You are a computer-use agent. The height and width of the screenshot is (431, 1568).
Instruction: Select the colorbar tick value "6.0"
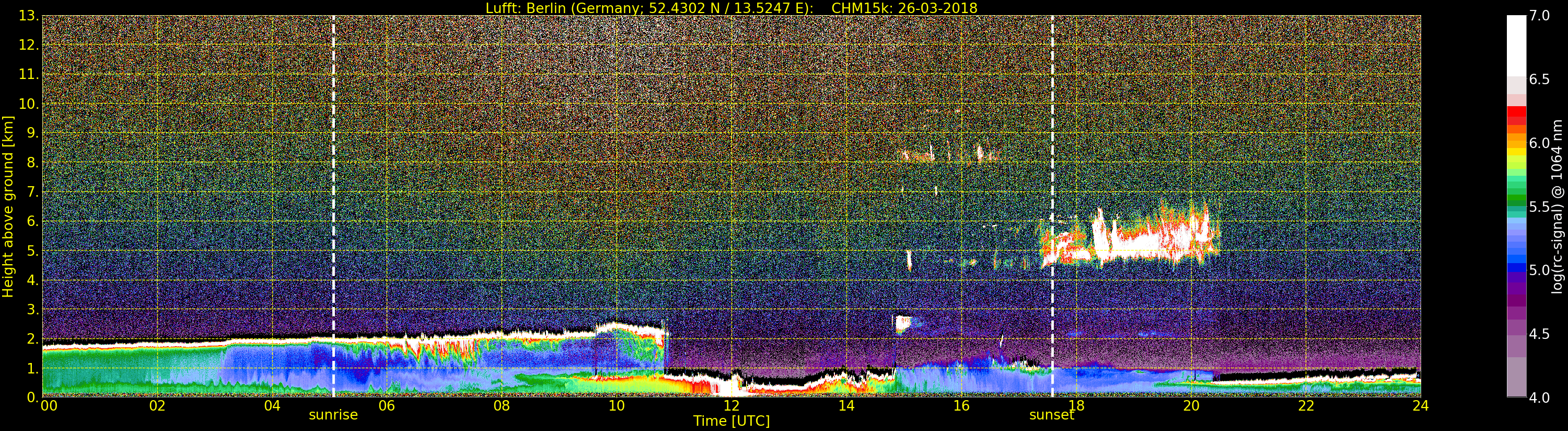pyautogui.click(x=1540, y=143)
